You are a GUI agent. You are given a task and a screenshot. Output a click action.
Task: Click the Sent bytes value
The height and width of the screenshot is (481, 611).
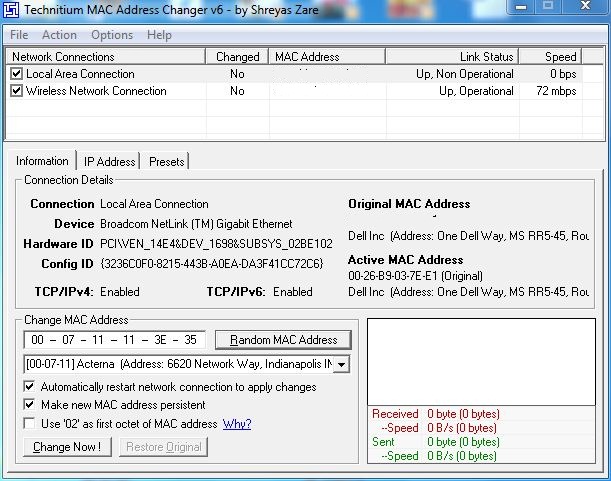[x=463, y=442]
